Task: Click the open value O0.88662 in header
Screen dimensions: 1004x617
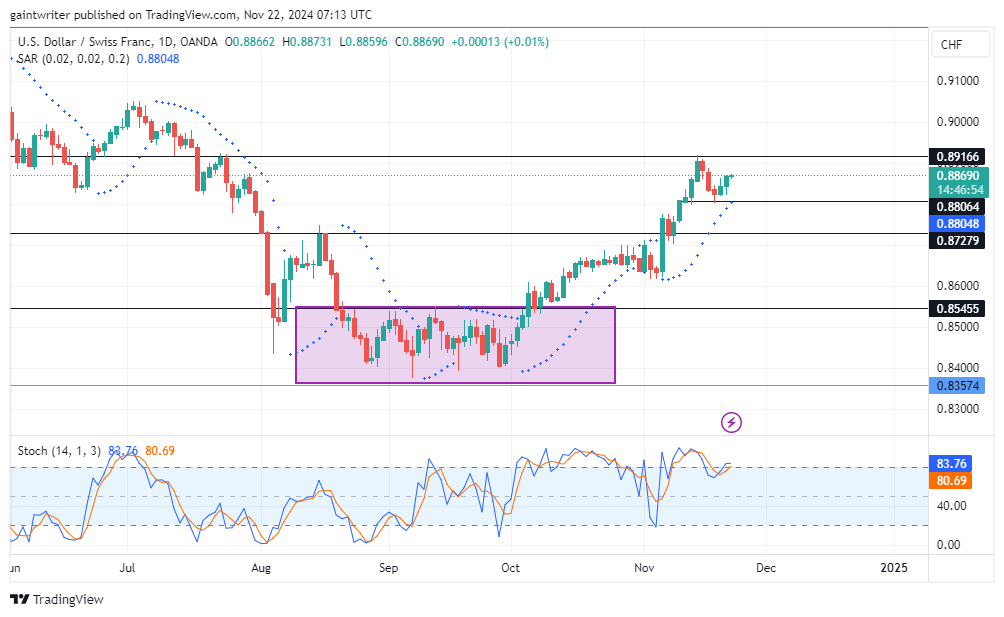Action: 250,42
